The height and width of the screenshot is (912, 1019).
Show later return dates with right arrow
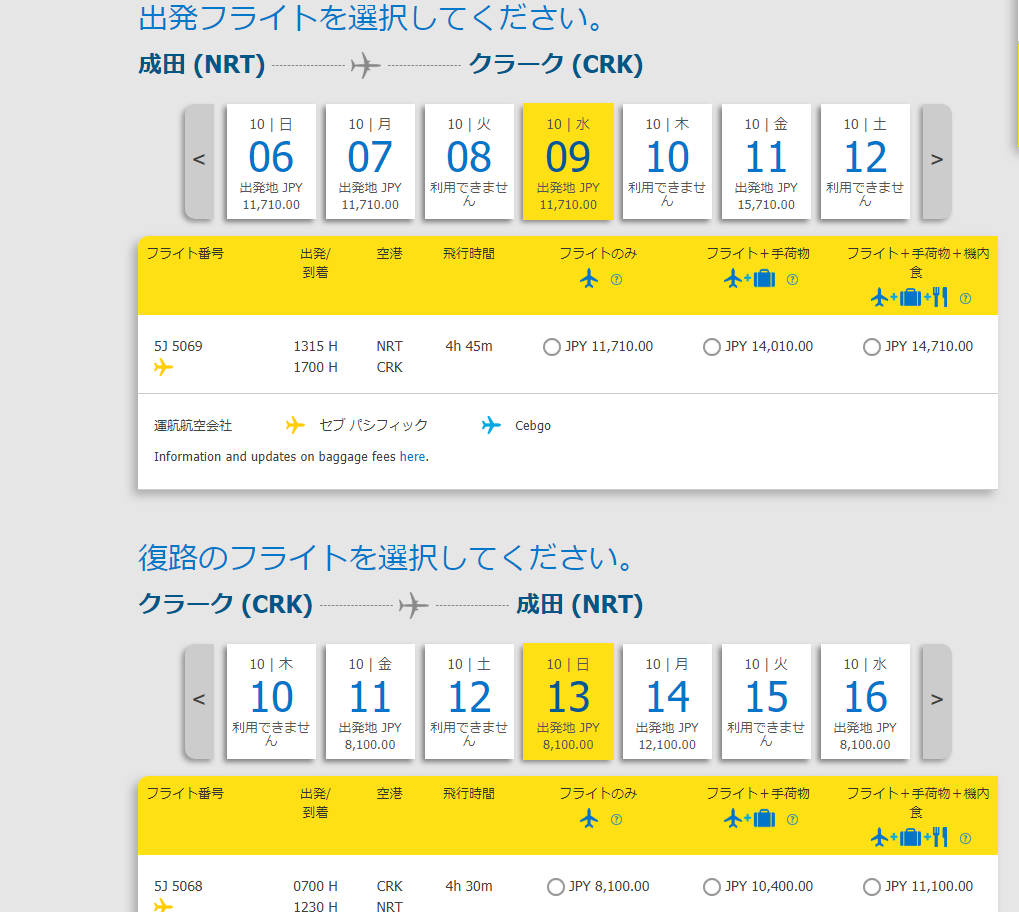click(x=936, y=700)
